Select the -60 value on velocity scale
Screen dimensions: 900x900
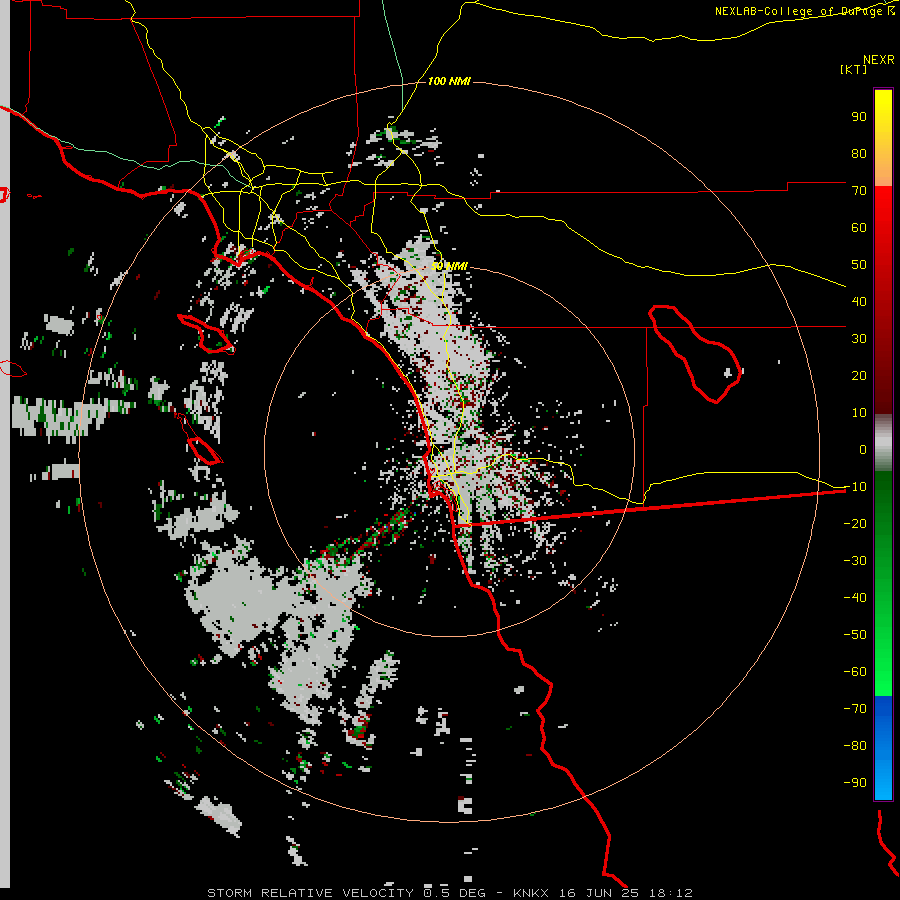(855, 672)
